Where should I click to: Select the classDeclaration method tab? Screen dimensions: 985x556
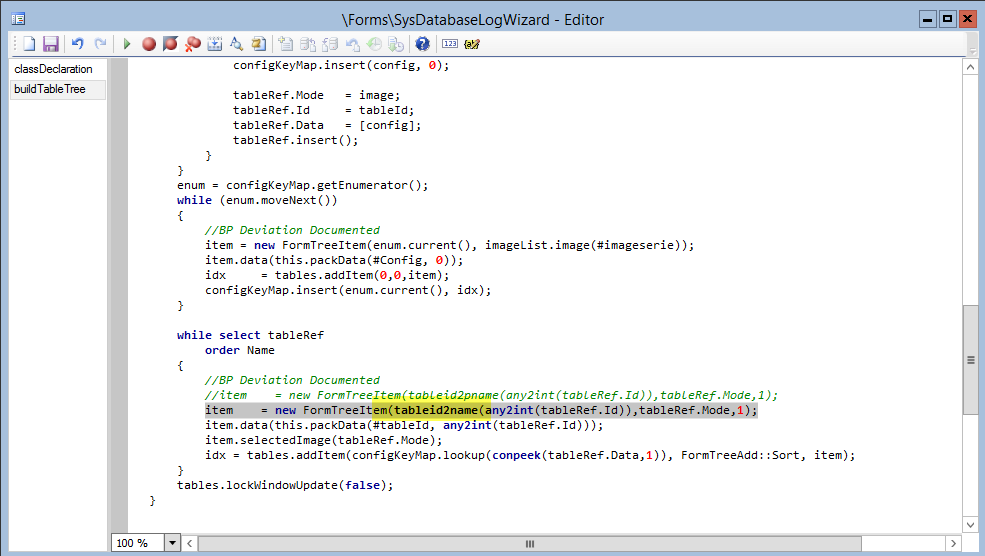pyautogui.click(x=54, y=69)
